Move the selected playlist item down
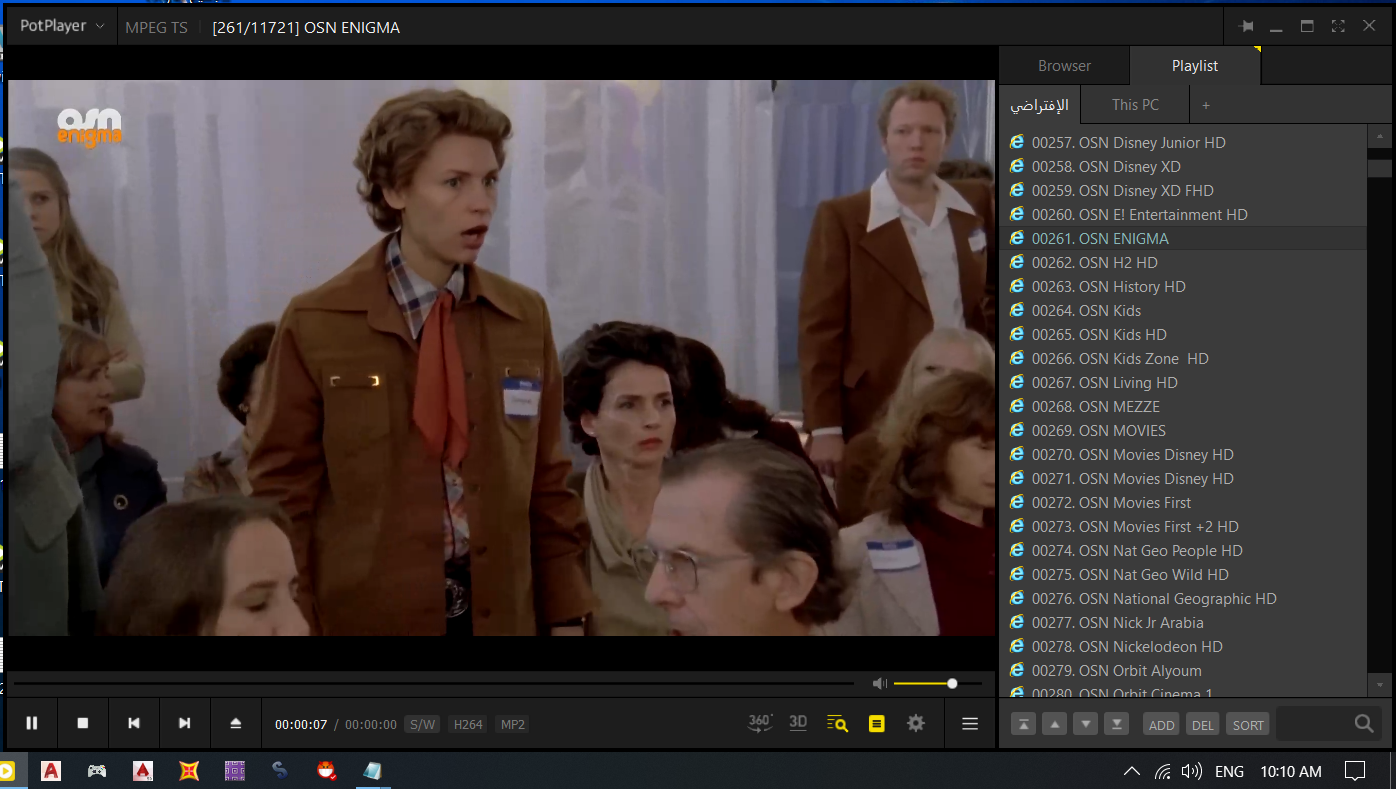 (x=1085, y=724)
